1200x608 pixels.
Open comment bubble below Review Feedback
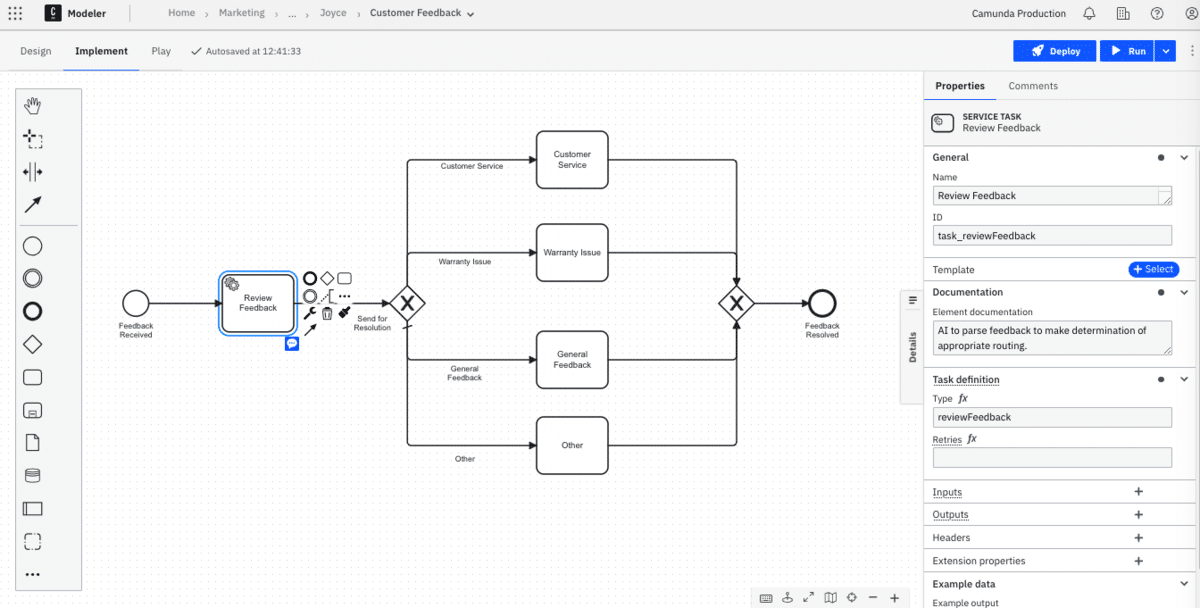(292, 343)
